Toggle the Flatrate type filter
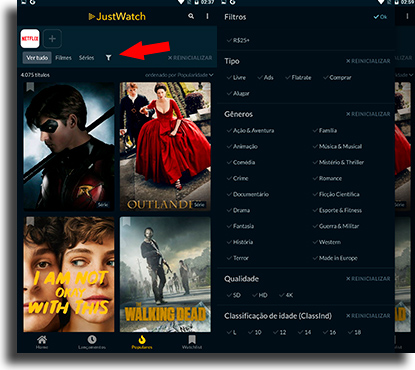 click(x=298, y=77)
